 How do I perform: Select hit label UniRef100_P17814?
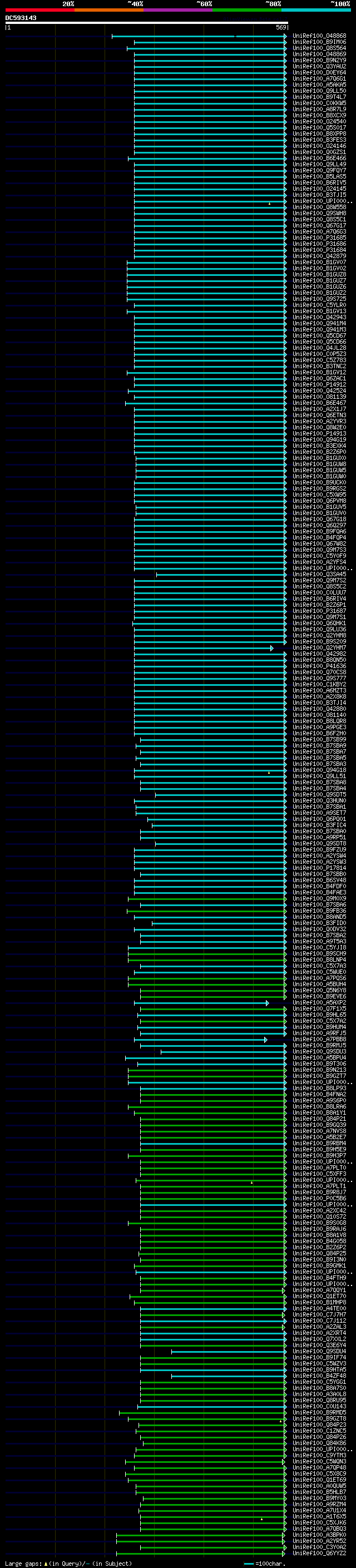pos(319,868)
